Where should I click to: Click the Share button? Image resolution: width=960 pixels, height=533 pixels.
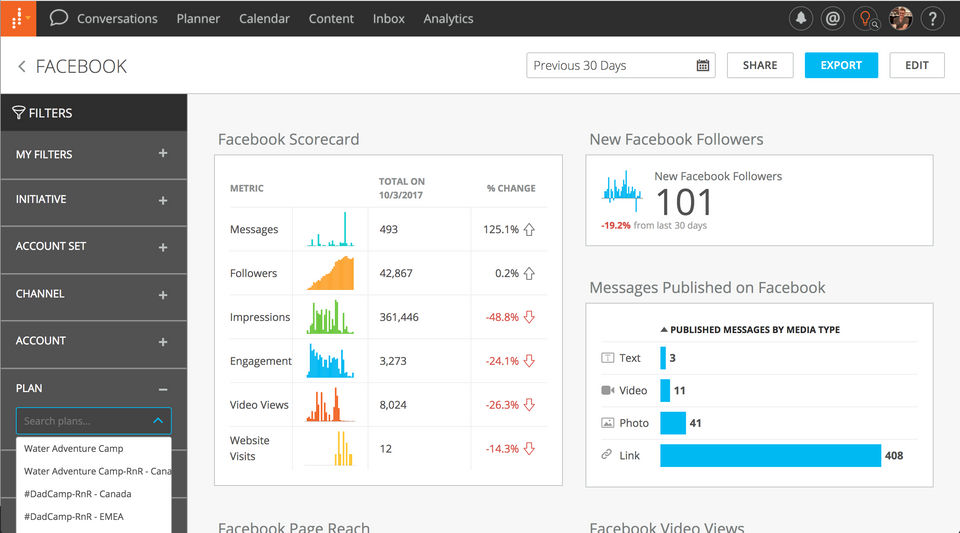coord(760,65)
